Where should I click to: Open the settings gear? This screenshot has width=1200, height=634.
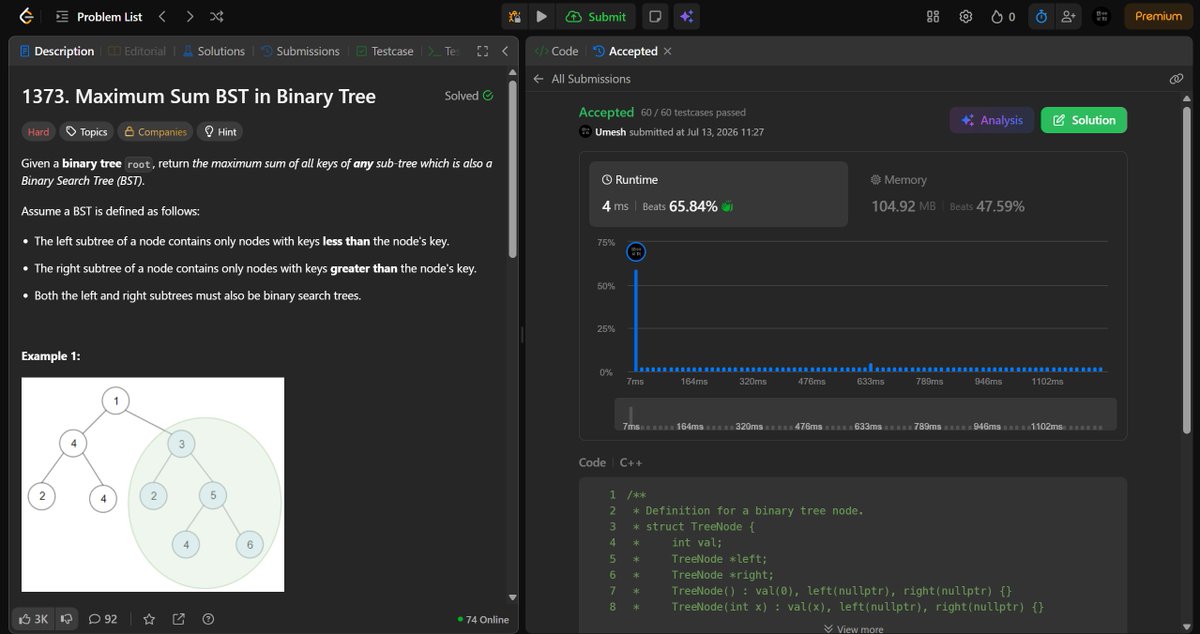click(x=966, y=17)
